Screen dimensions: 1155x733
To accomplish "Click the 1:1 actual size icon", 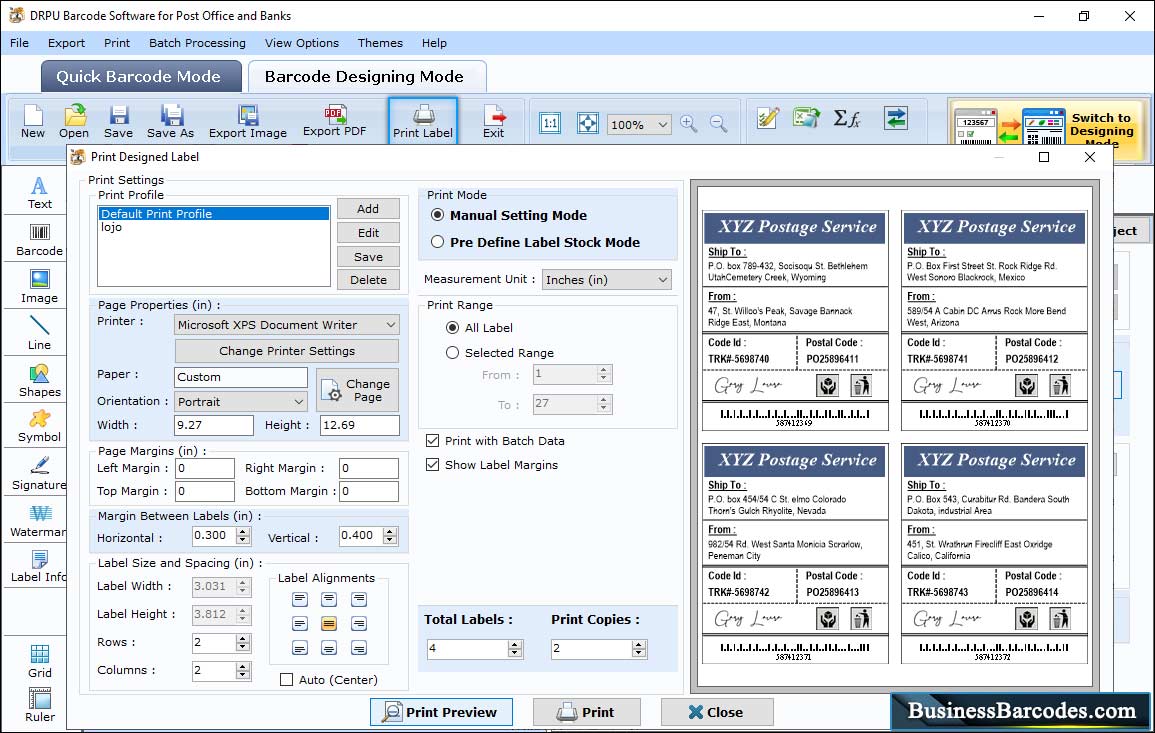I will click(x=550, y=123).
